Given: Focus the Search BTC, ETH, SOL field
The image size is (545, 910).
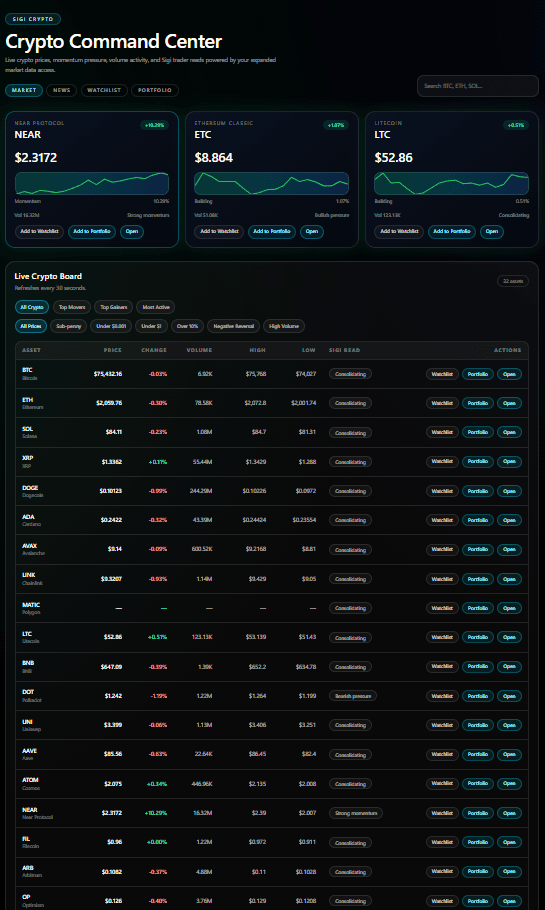Looking at the screenshot, I should coord(478,86).
